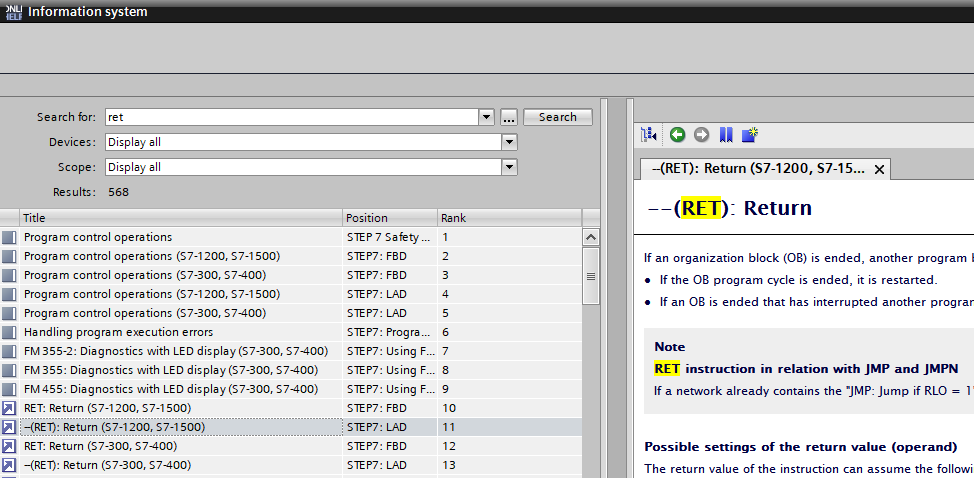Click the ellipsis button beside search field
The width and height of the screenshot is (974, 478).
tap(509, 117)
